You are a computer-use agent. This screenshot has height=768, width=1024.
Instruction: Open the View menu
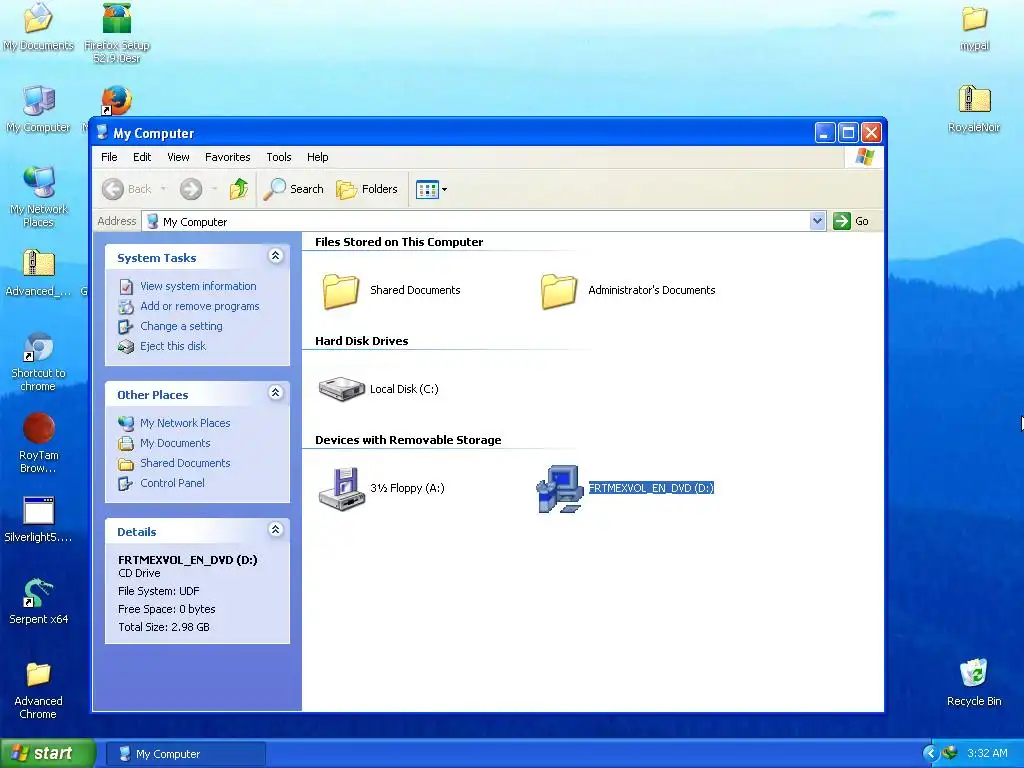[178, 157]
